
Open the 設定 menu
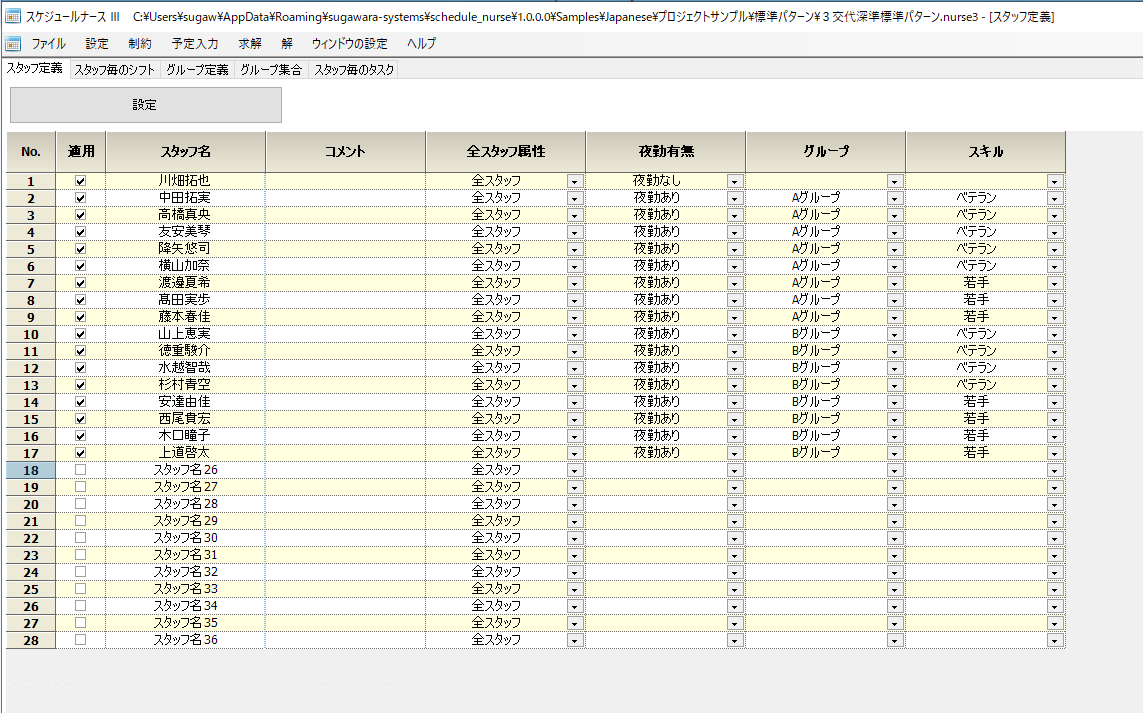pyautogui.click(x=96, y=44)
